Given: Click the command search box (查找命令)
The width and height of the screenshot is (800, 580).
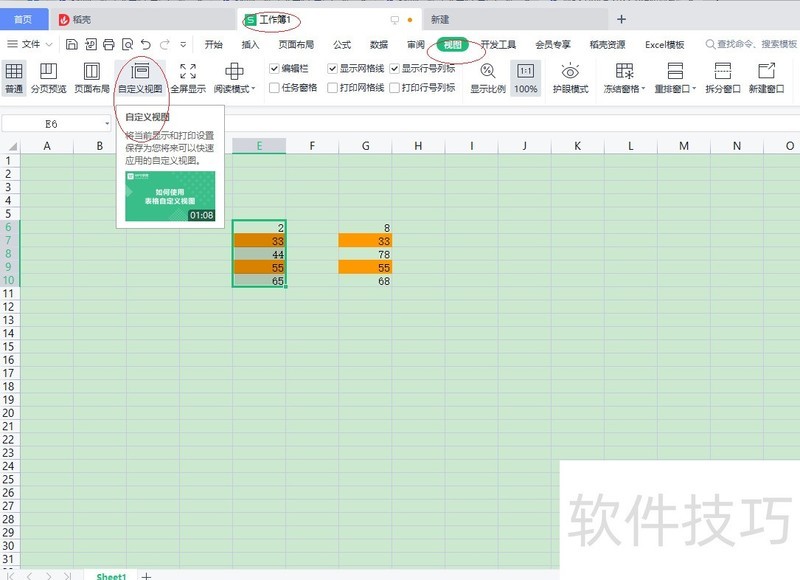Looking at the screenshot, I should pyautogui.click(x=750, y=44).
